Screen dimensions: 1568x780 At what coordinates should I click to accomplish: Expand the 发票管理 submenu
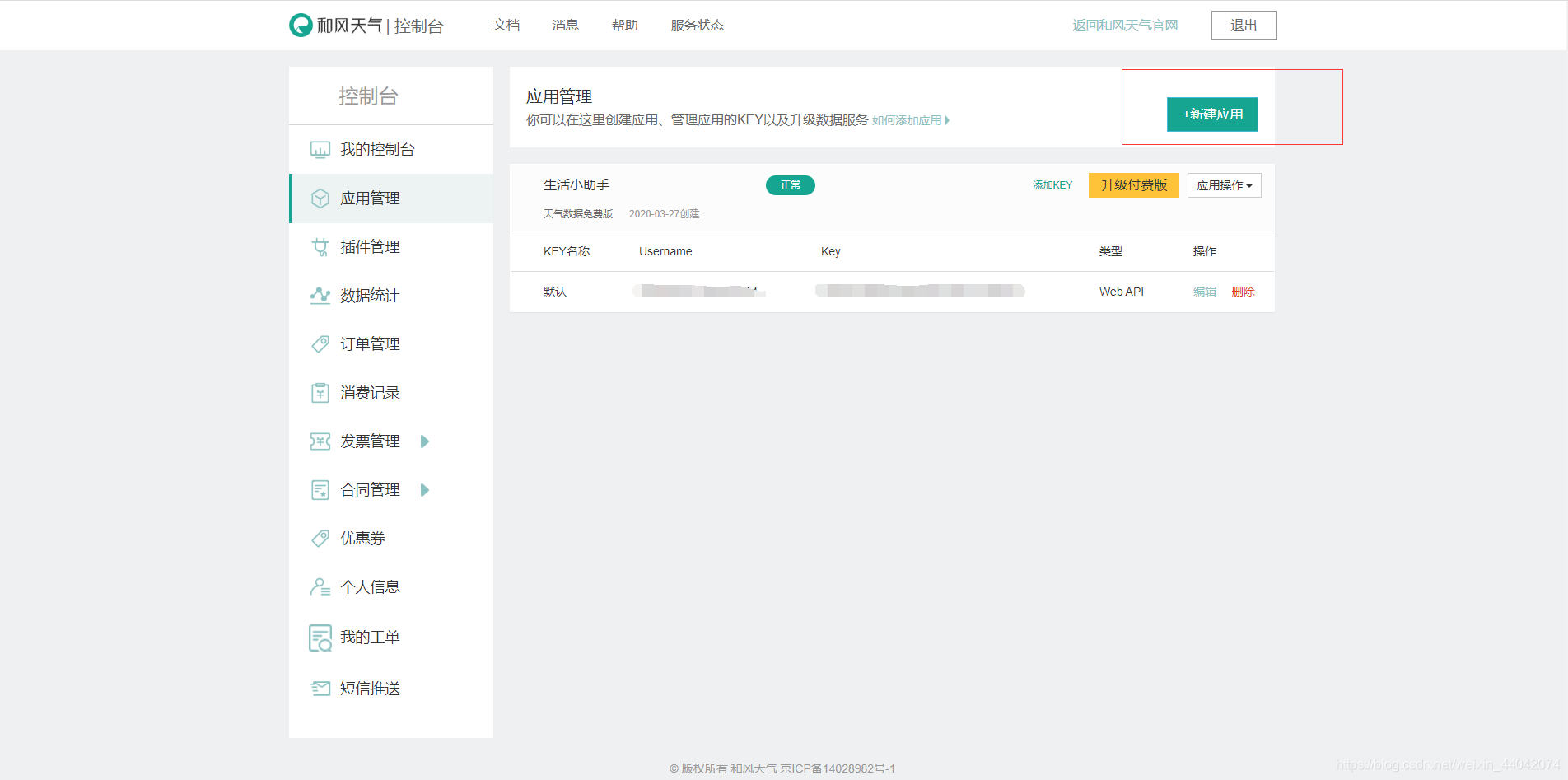425,441
